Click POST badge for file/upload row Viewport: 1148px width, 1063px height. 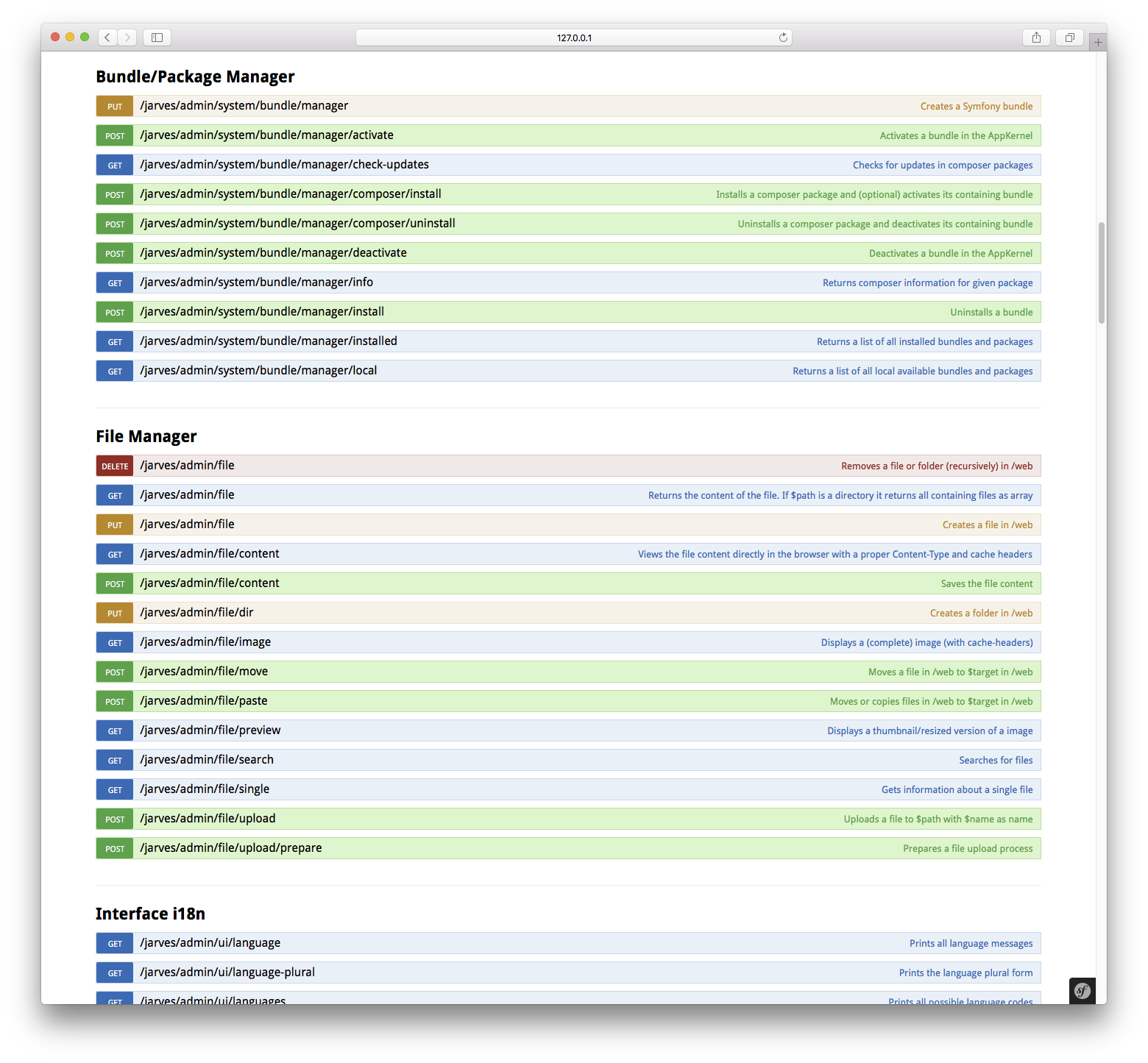click(x=115, y=819)
